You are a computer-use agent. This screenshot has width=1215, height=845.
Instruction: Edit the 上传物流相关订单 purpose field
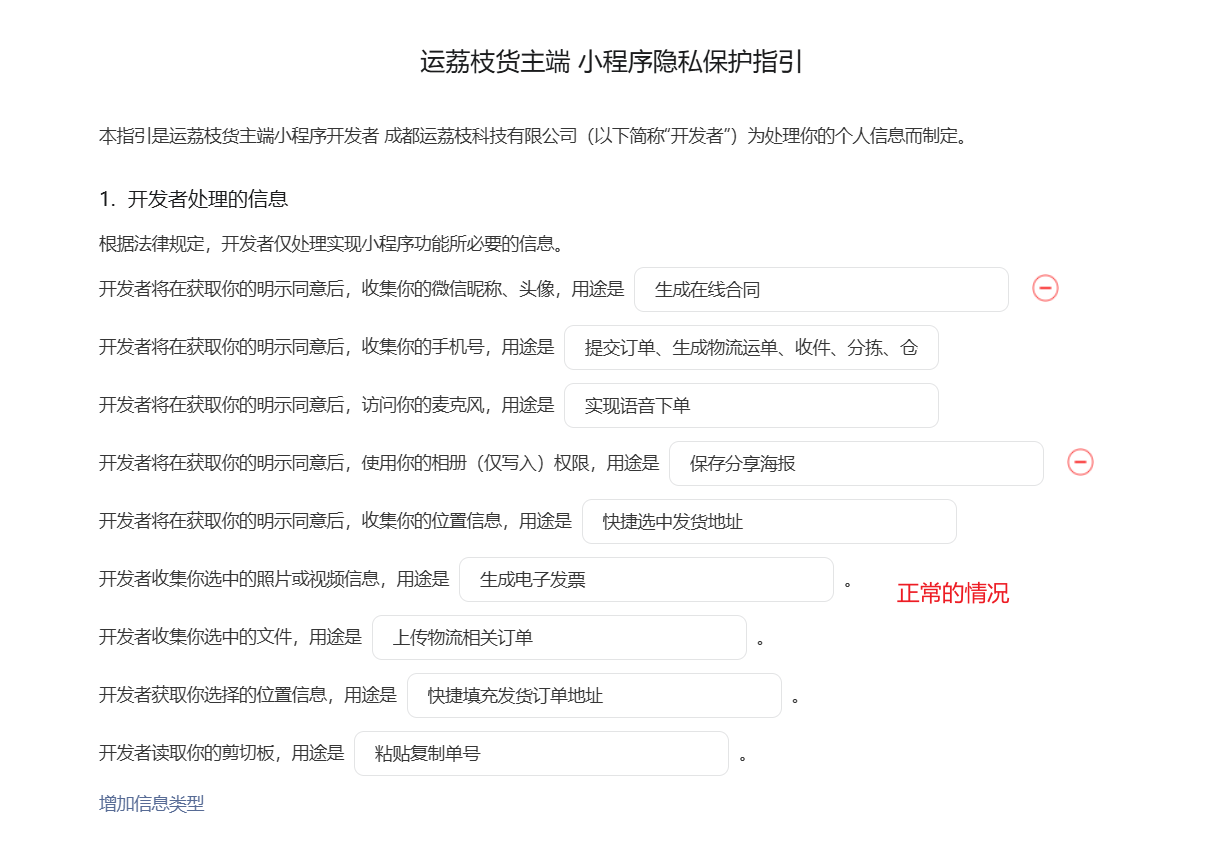point(559,638)
